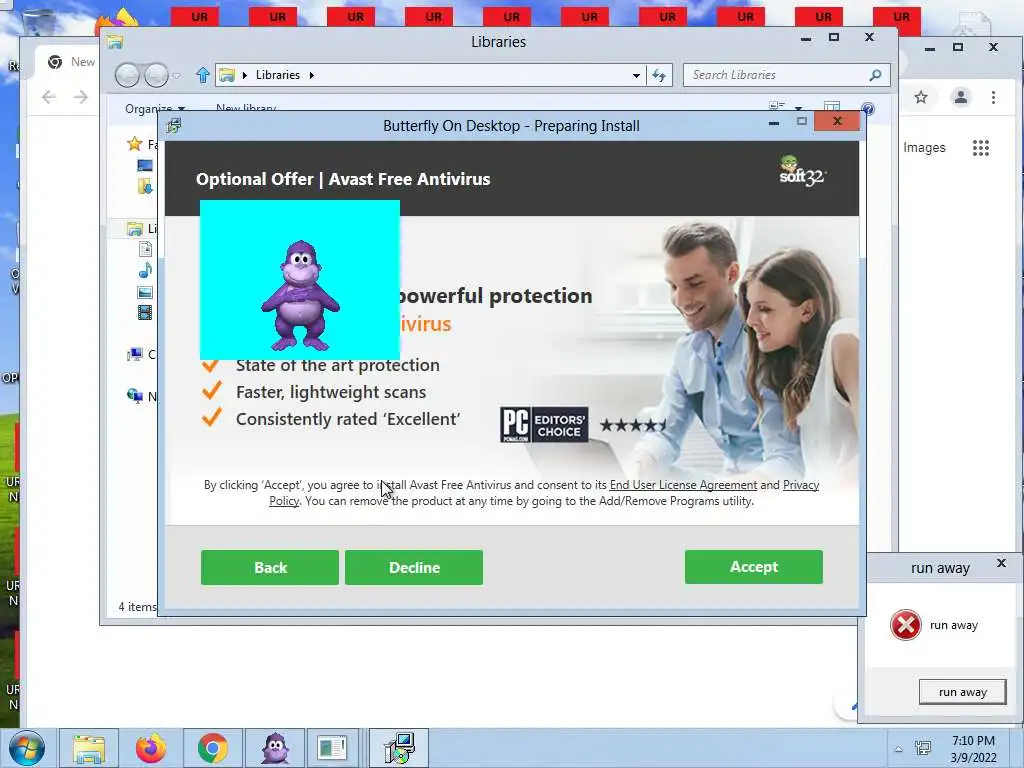
Task: Open the address bar history dropdown
Action: point(636,76)
